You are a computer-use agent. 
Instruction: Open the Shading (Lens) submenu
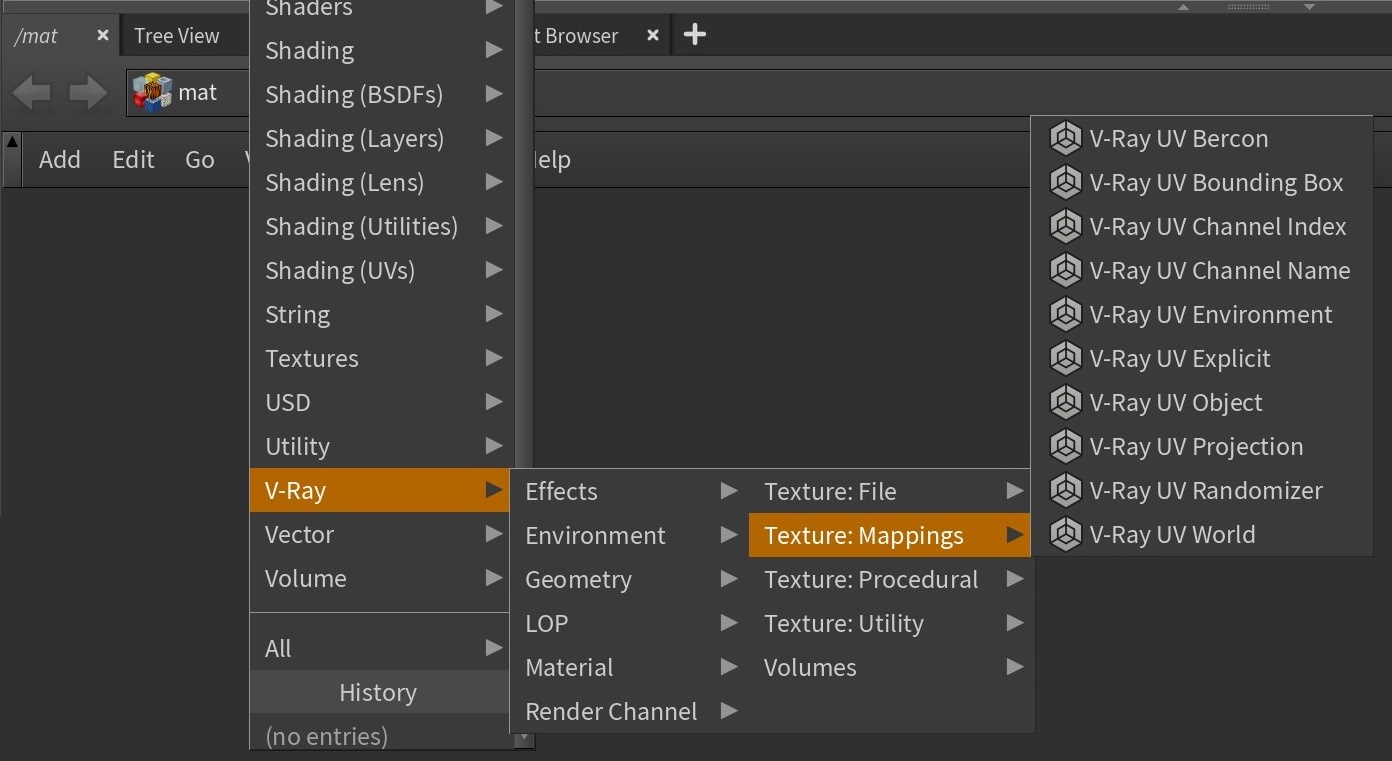(x=382, y=182)
